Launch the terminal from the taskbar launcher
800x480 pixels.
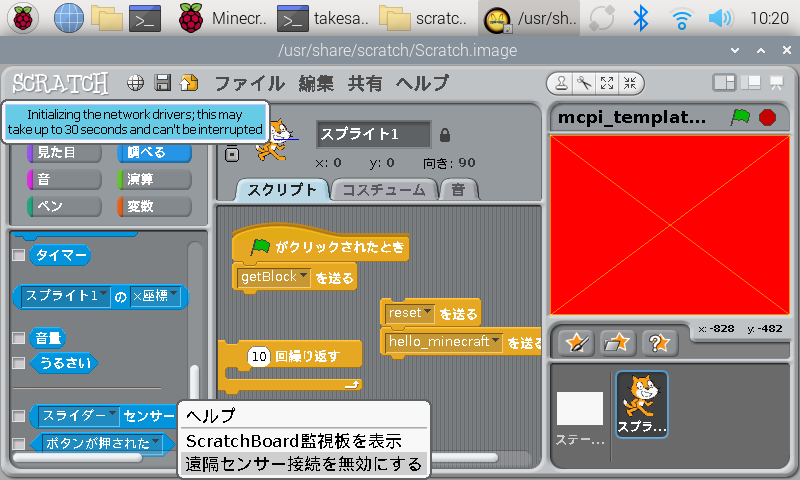[145, 18]
